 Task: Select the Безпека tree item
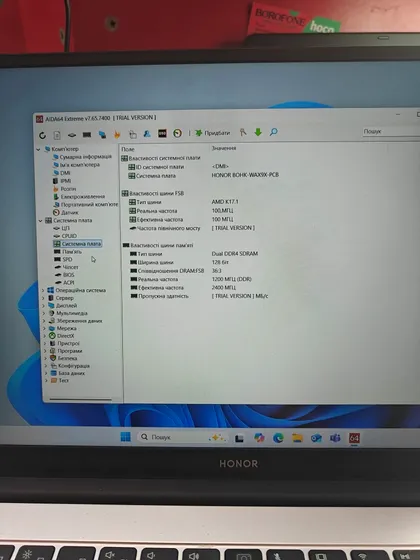pos(64,358)
